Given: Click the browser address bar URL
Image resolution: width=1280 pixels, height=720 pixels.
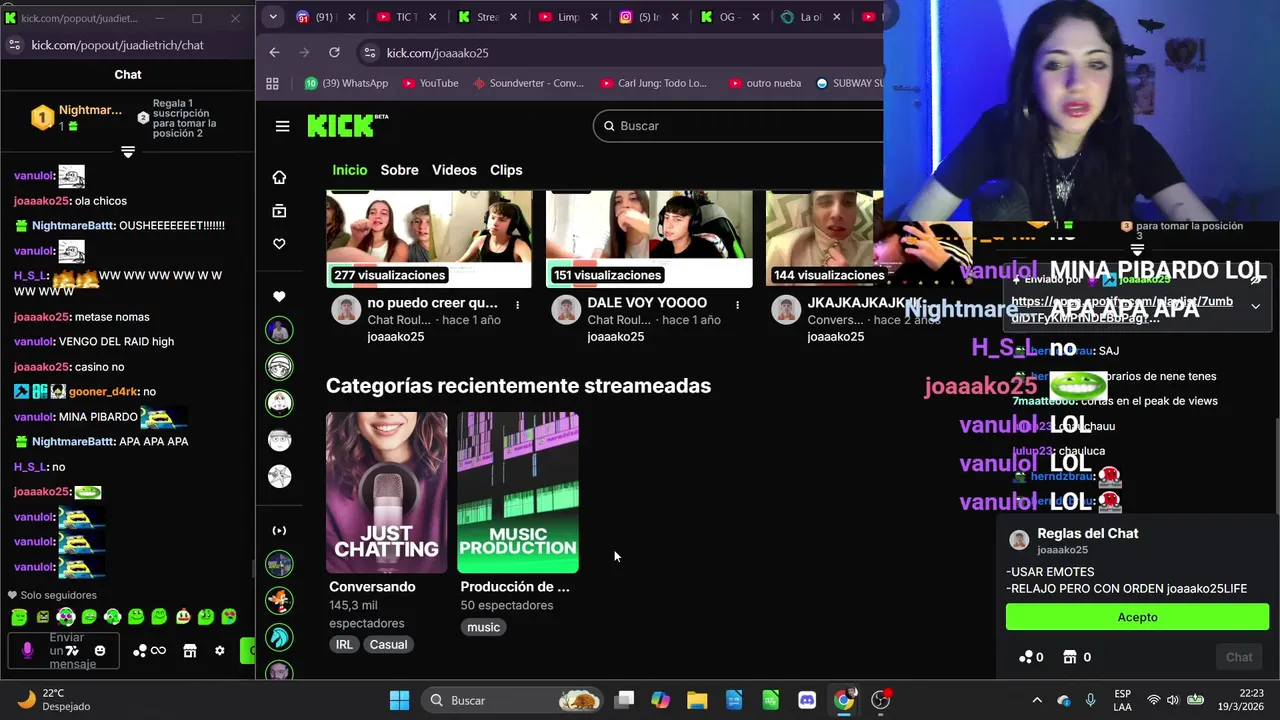Looking at the screenshot, I should point(438,53).
